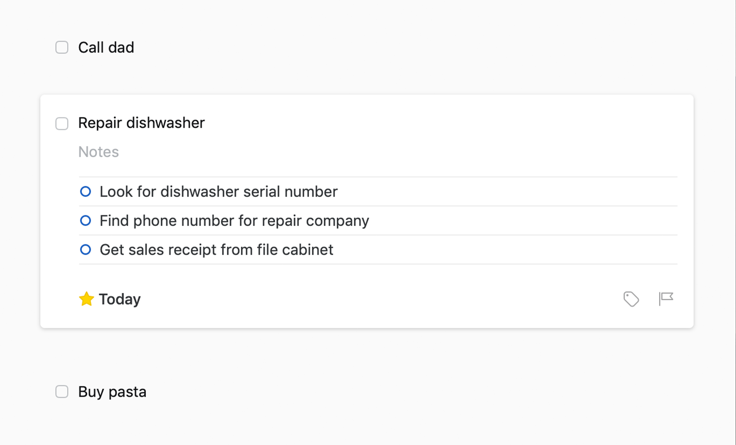This screenshot has width=736, height=445.
Task: Edit 'Get sales receipt from file cabinet' text
Action: point(216,250)
